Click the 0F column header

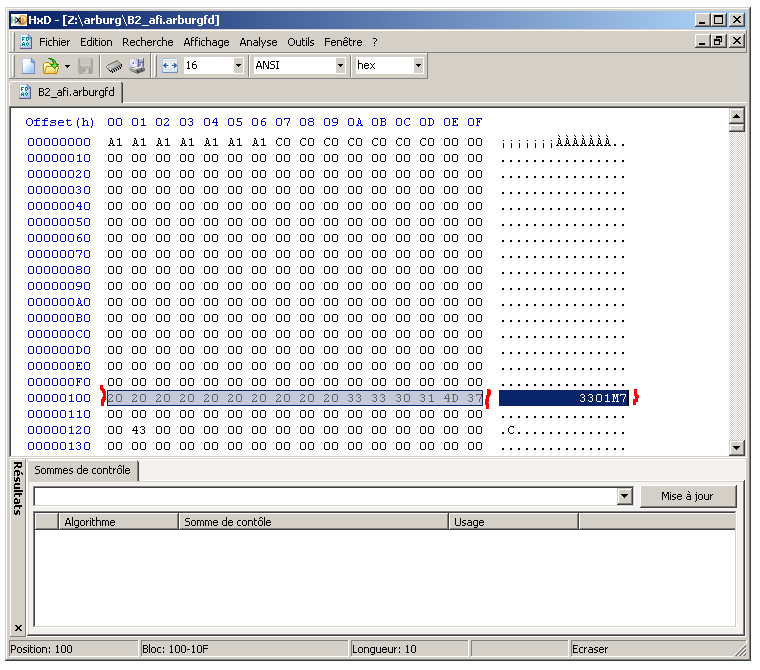[475, 122]
